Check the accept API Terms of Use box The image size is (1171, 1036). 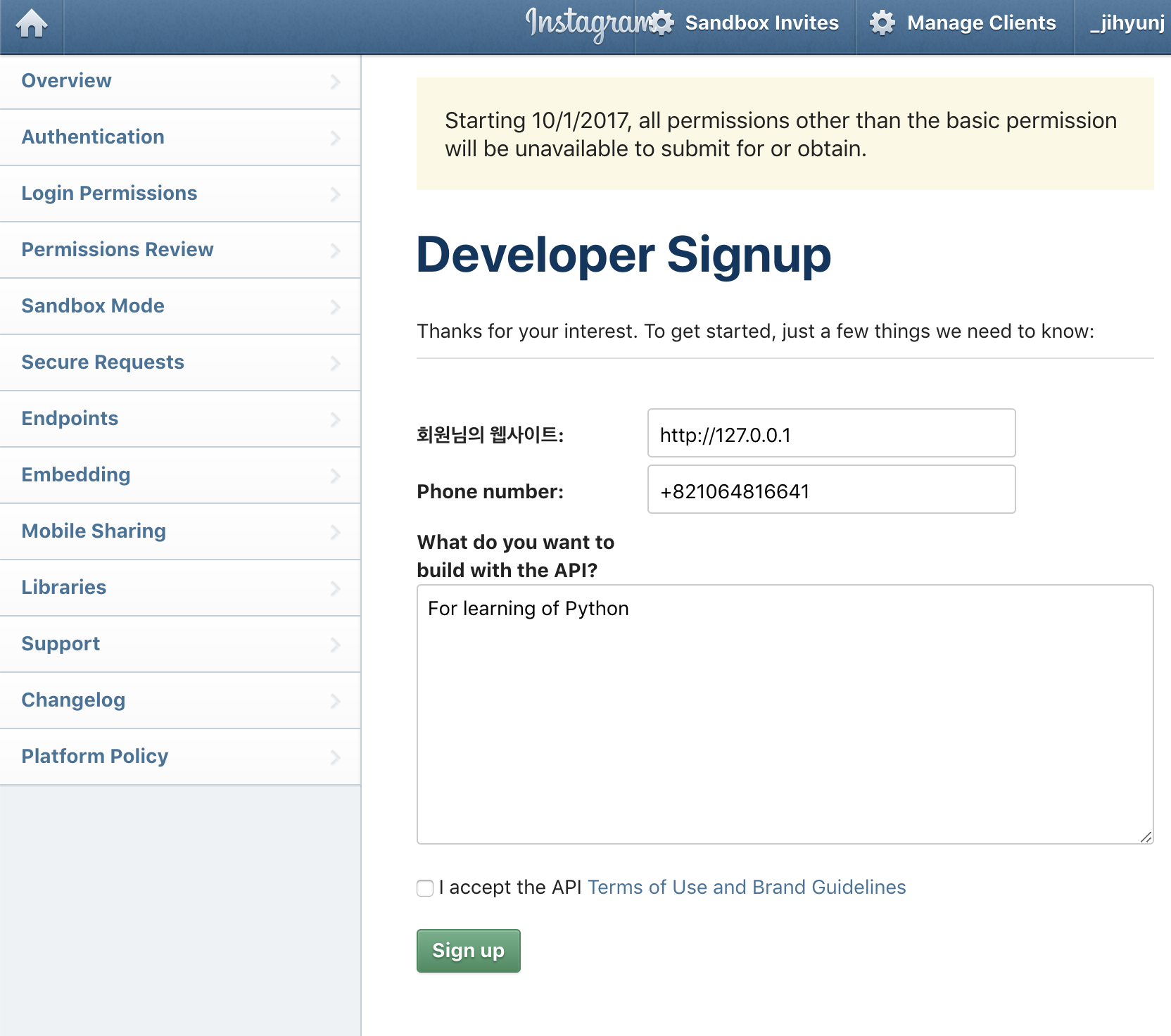[x=425, y=888]
